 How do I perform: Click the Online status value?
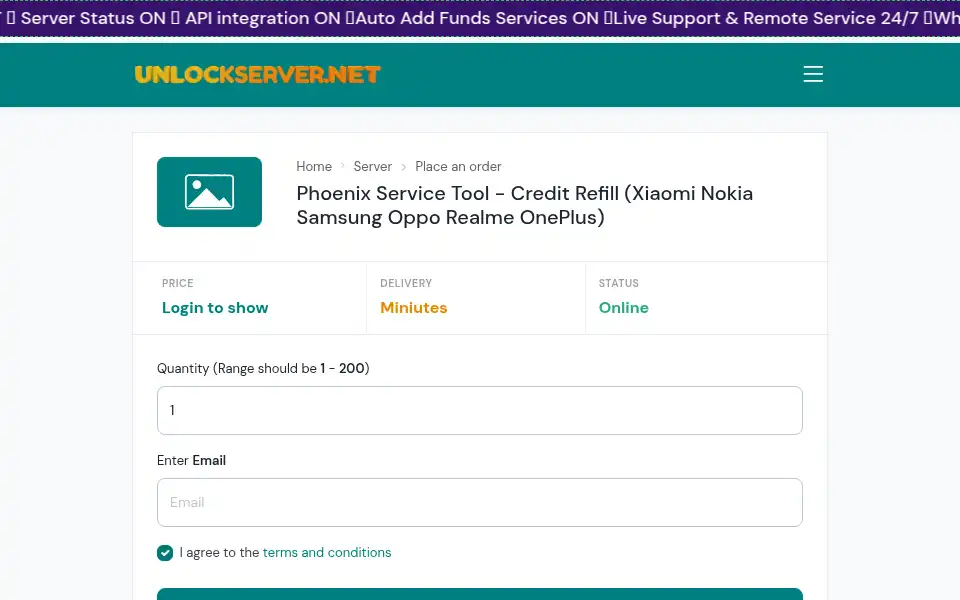click(623, 307)
